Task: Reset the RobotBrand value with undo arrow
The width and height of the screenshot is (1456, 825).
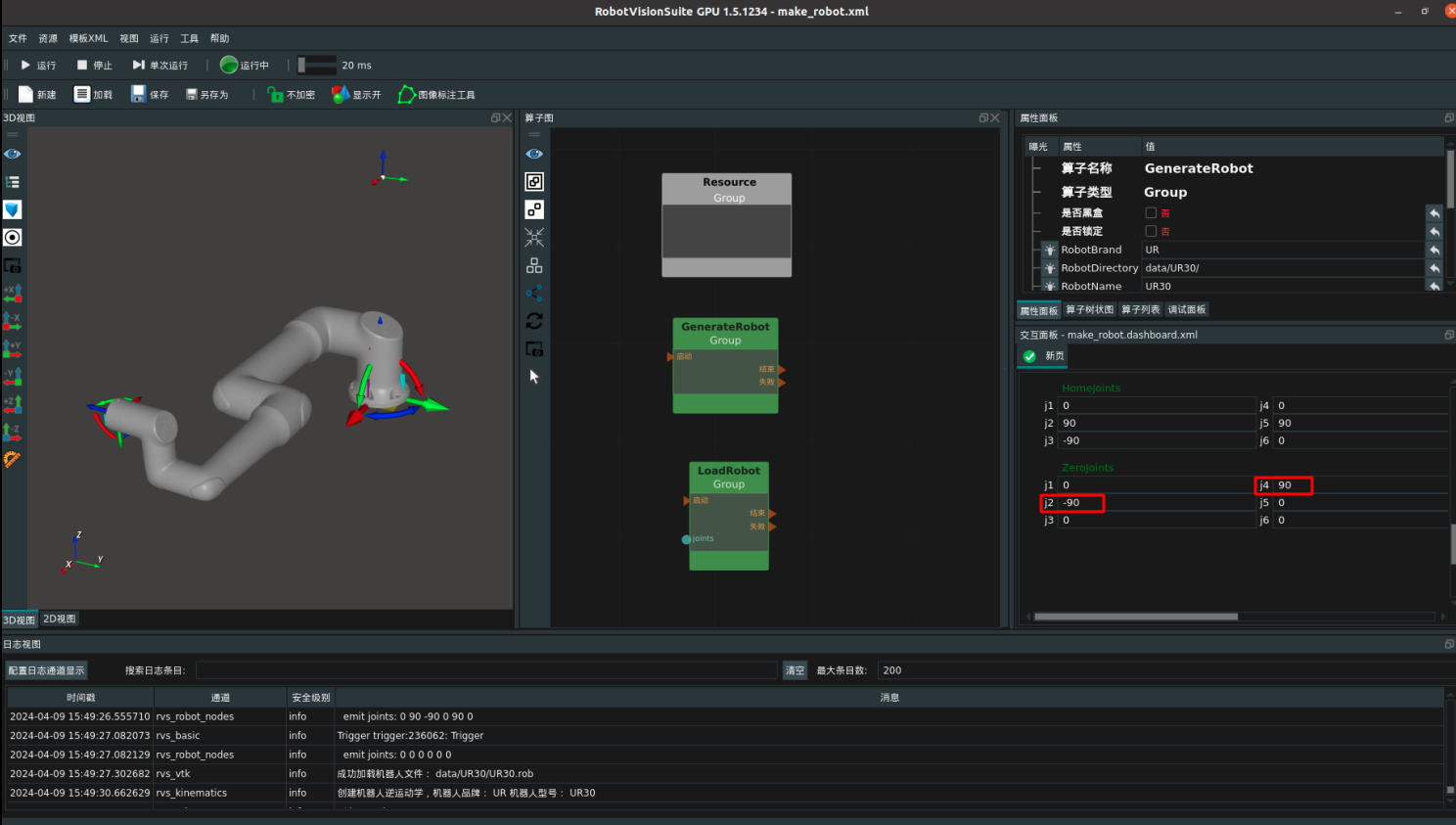Action: pos(1434,251)
